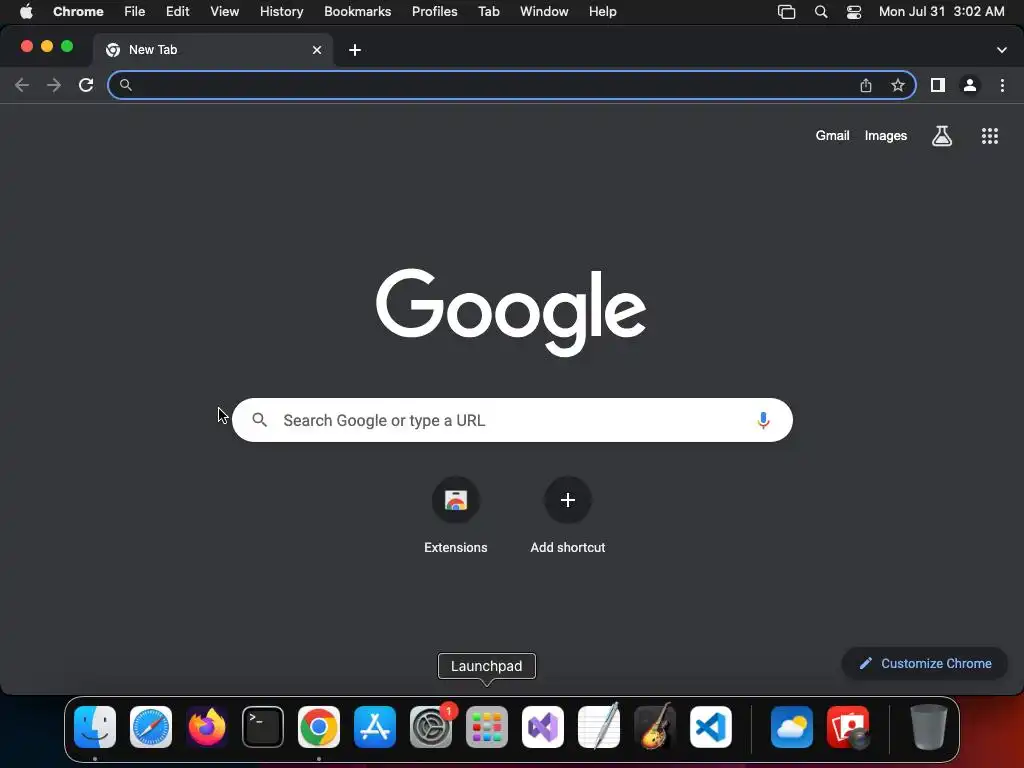Click the Stage Manager windows icon
The width and height of the screenshot is (1024, 768).
pyautogui.click(x=786, y=12)
